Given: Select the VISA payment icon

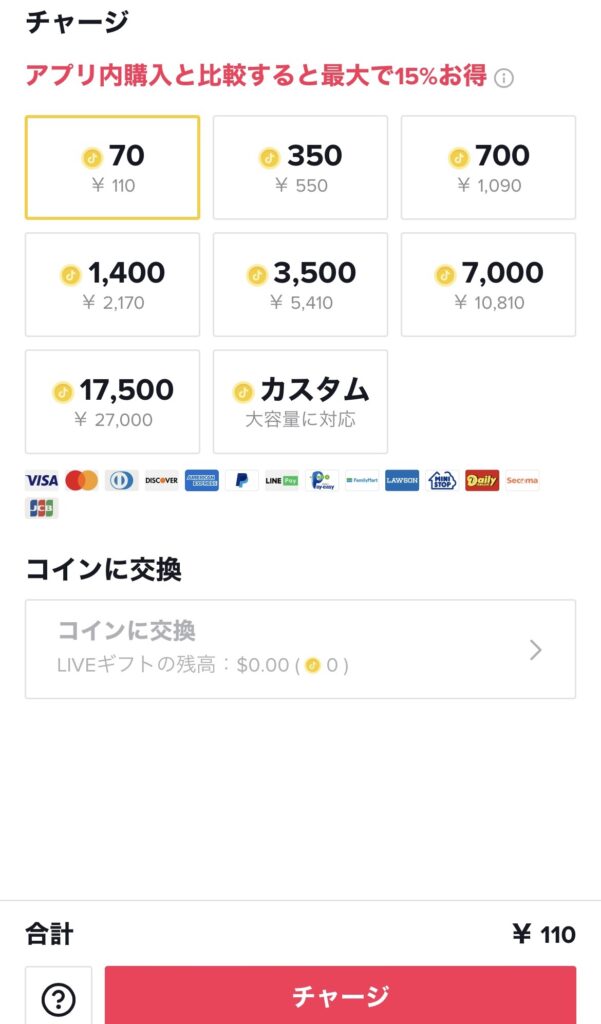Looking at the screenshot, I should (x=41, y=480).
